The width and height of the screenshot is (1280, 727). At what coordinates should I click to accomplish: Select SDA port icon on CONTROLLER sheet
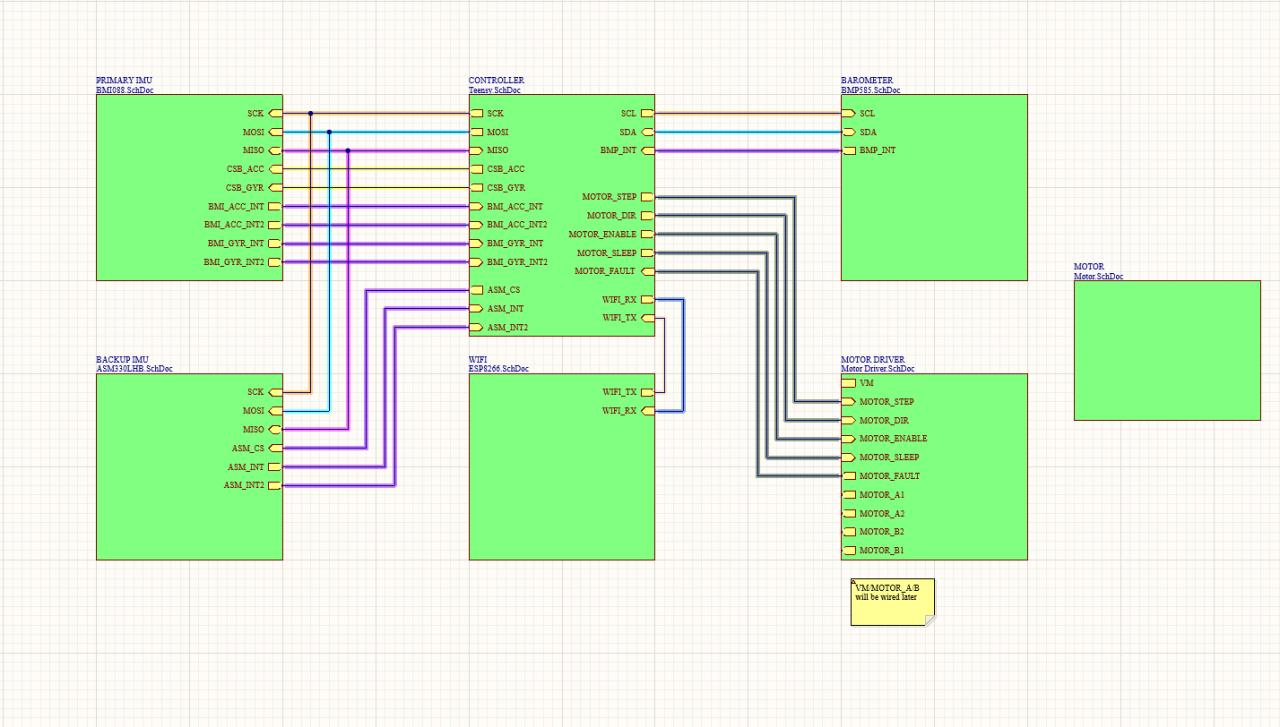[x=647, y=132]
